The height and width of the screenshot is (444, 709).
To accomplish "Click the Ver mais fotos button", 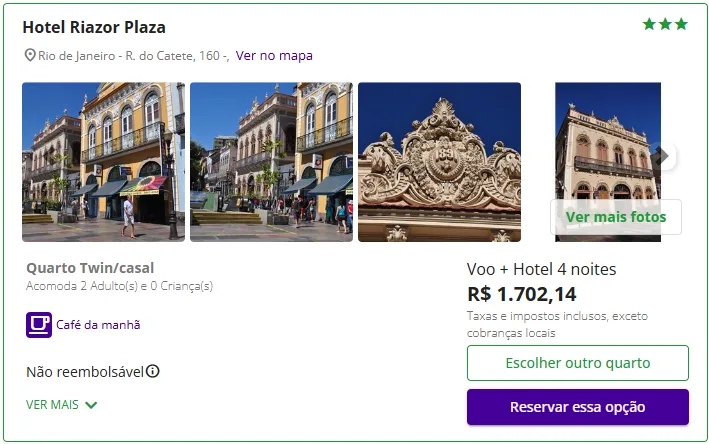I will pyautogui.click(x=615, y=216).
